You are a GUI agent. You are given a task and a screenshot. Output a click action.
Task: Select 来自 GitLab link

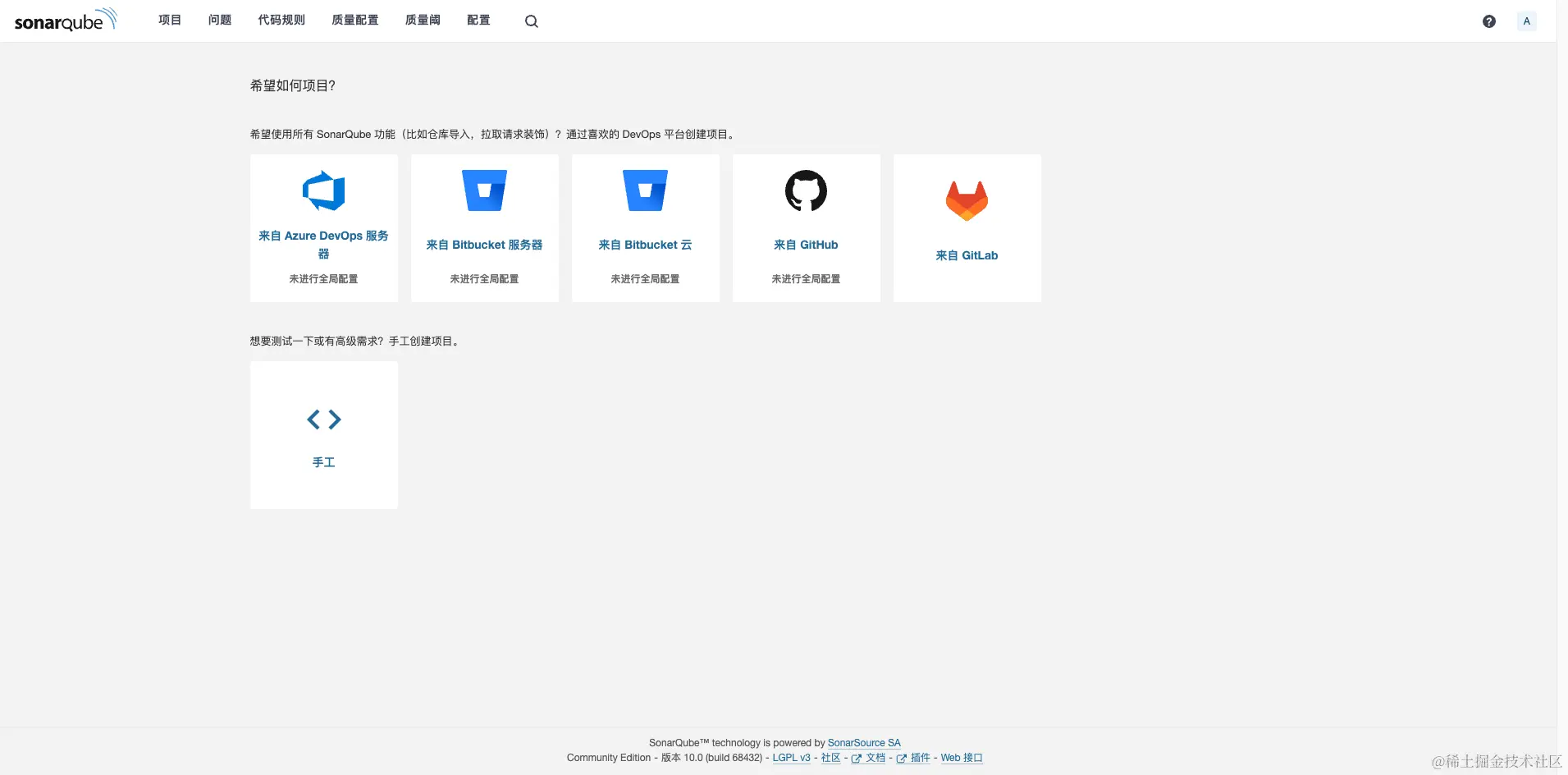click(x=967, y=255)
